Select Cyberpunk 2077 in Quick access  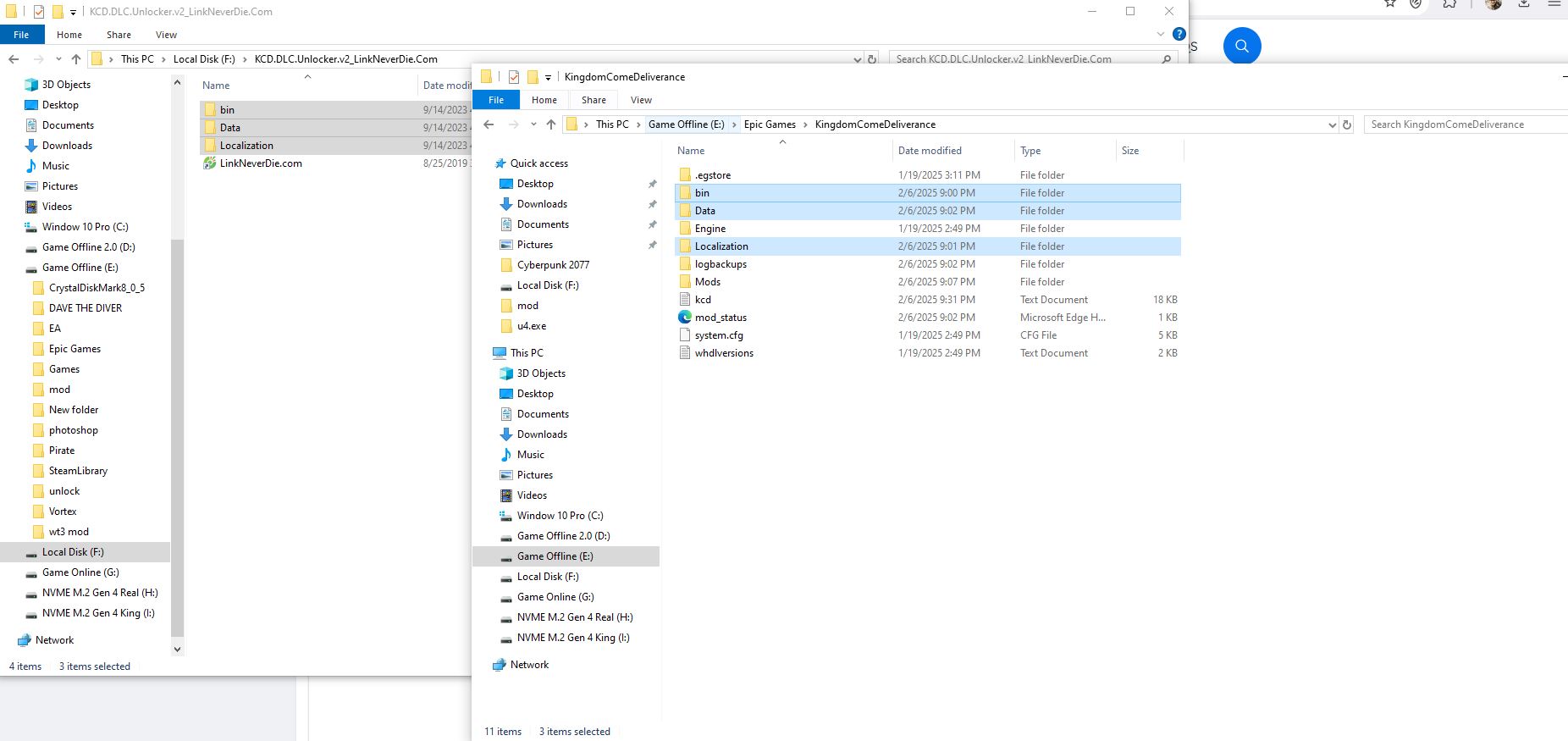coord(553,265)
